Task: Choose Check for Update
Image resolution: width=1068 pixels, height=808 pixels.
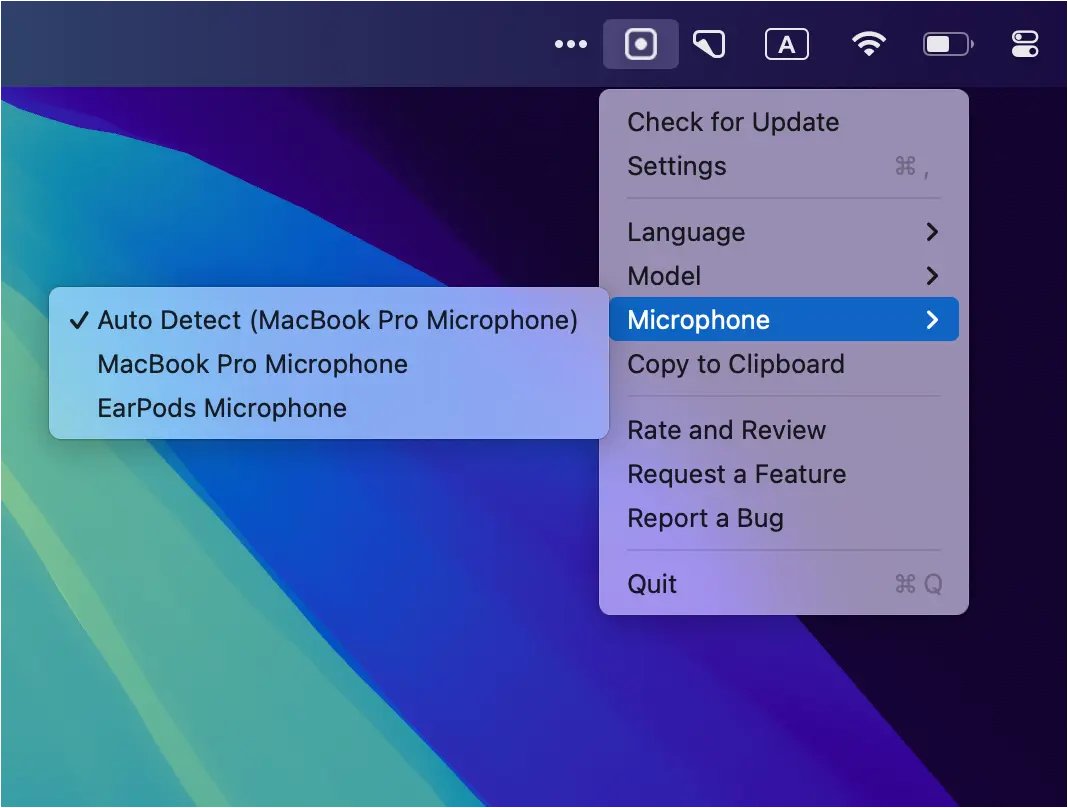Action: click(733, 122)
